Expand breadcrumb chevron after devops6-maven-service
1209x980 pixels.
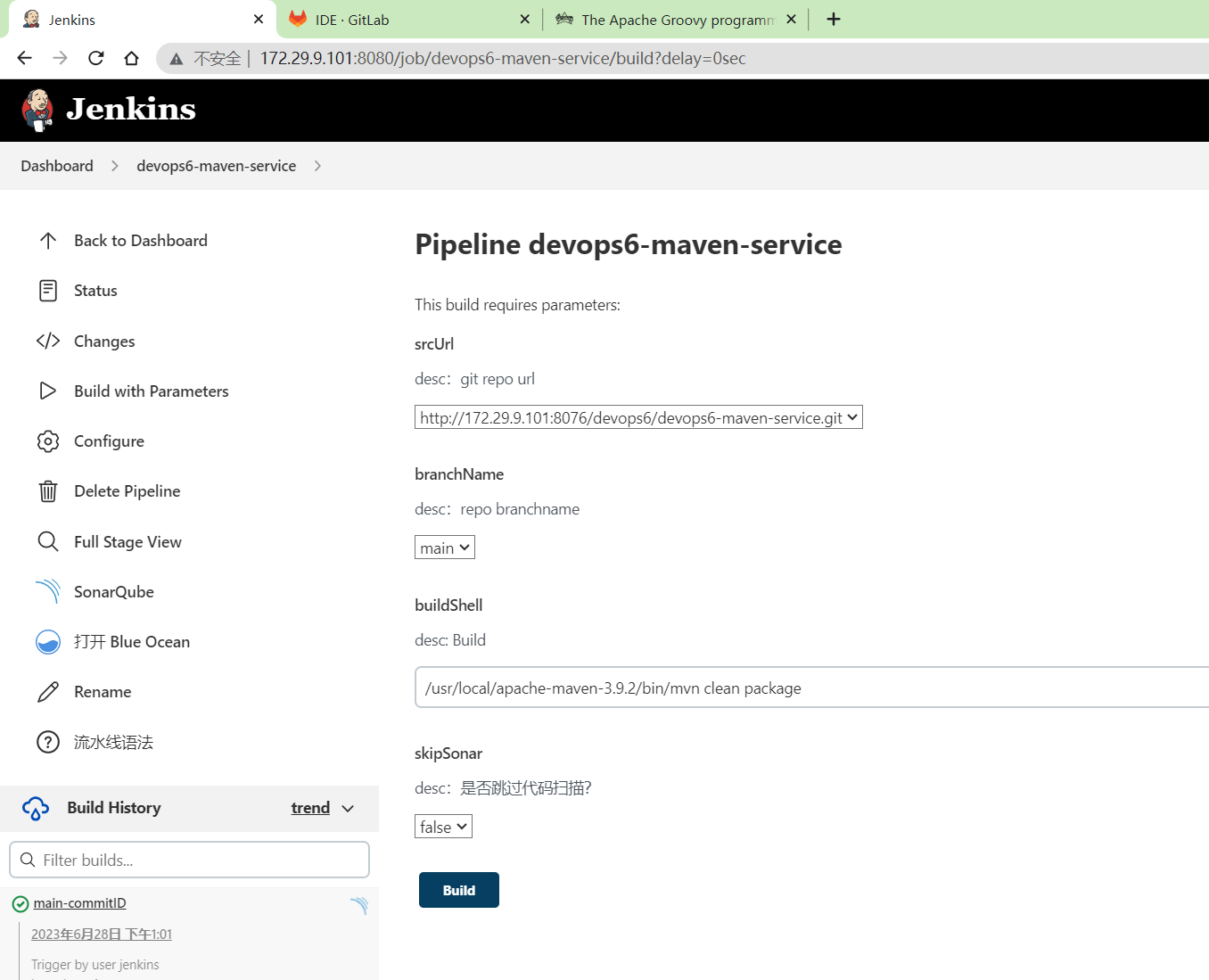click(317, 166)
